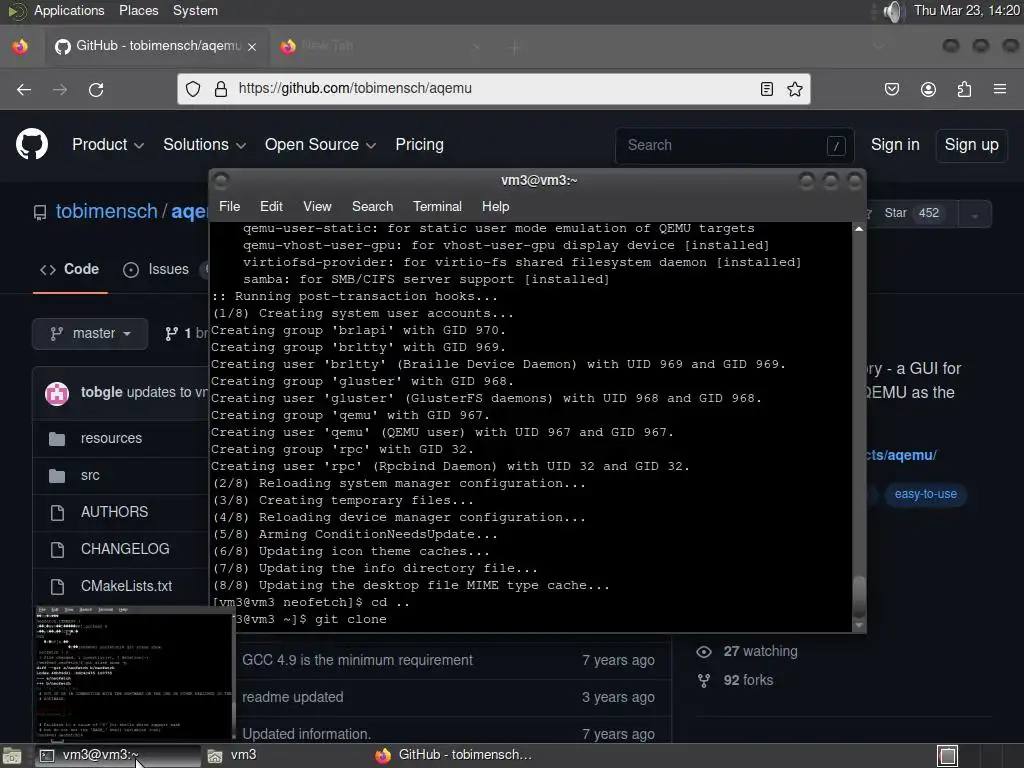Click the fork icon beside 92 forks
The height and width of the screenshot is (768, 1024).
tap(704, 680)
